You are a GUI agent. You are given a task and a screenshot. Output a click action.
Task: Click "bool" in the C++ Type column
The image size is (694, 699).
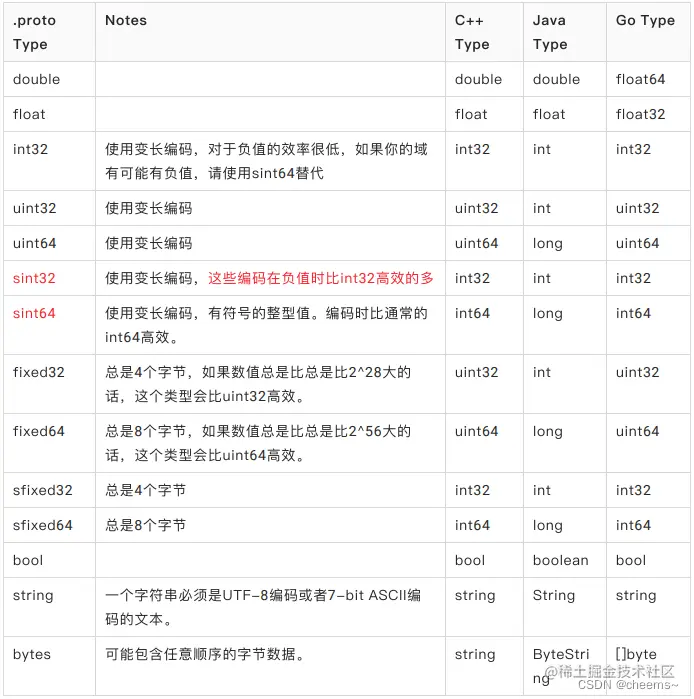coord(469,560)
